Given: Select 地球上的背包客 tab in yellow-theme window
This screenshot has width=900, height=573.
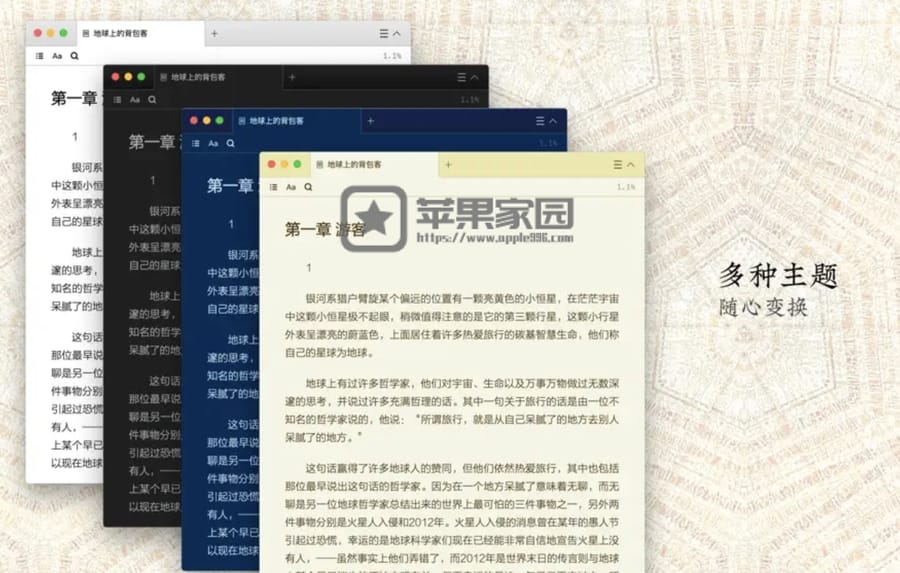Looking at the screenshot, I should 374,164.
